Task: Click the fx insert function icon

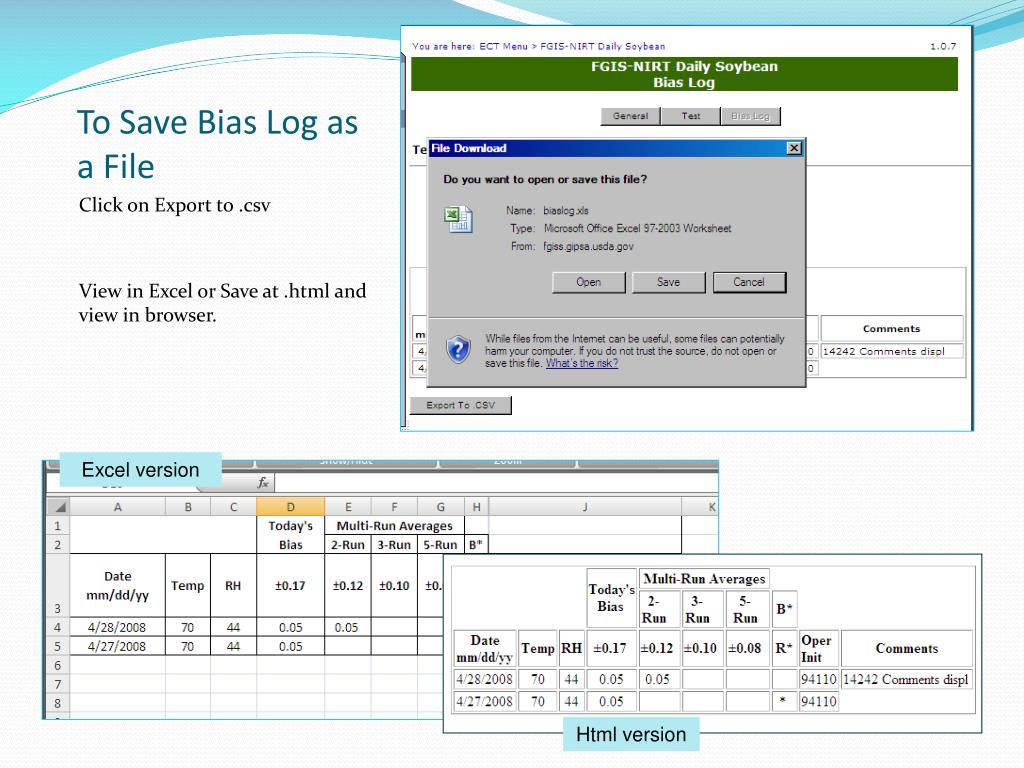Action: point(263,483)
